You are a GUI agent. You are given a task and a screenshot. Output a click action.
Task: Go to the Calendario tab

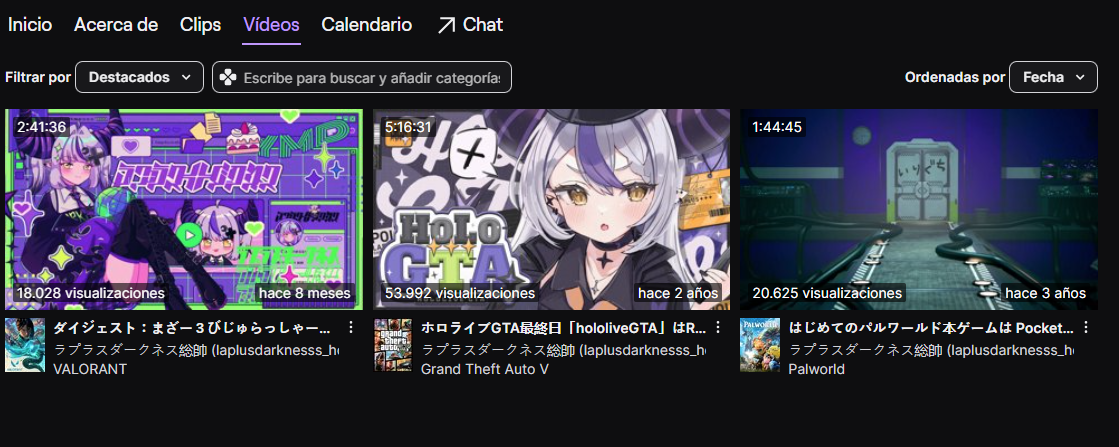[x=367, y=24]
